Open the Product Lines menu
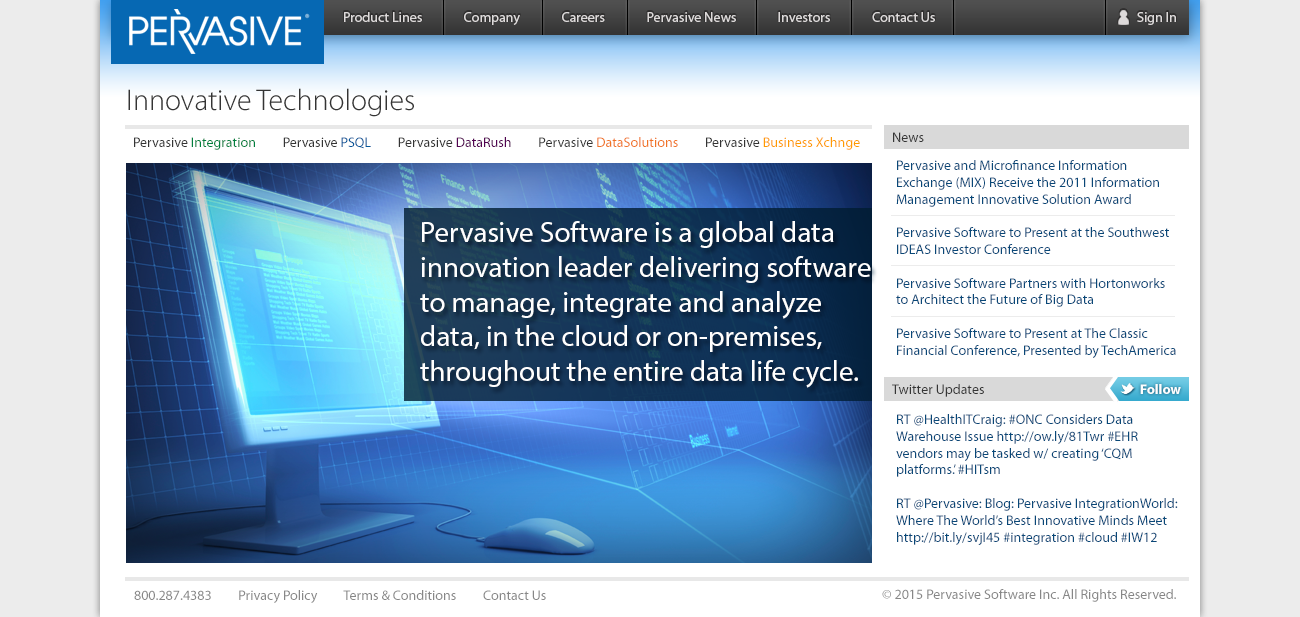Image resolution: width=1300 pixels, height=617 pixels. tap(383, 17)
